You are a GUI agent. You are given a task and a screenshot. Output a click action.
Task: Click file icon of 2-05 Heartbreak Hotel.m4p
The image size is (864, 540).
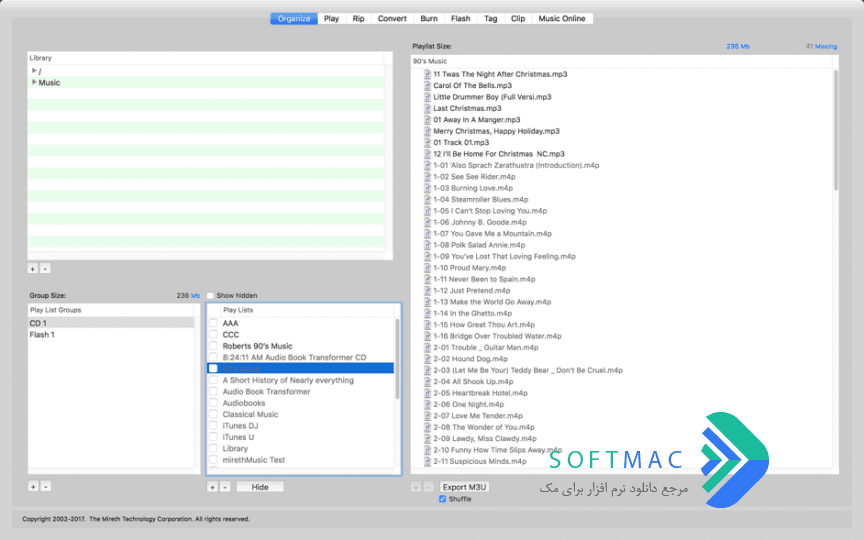click(427, 393)
